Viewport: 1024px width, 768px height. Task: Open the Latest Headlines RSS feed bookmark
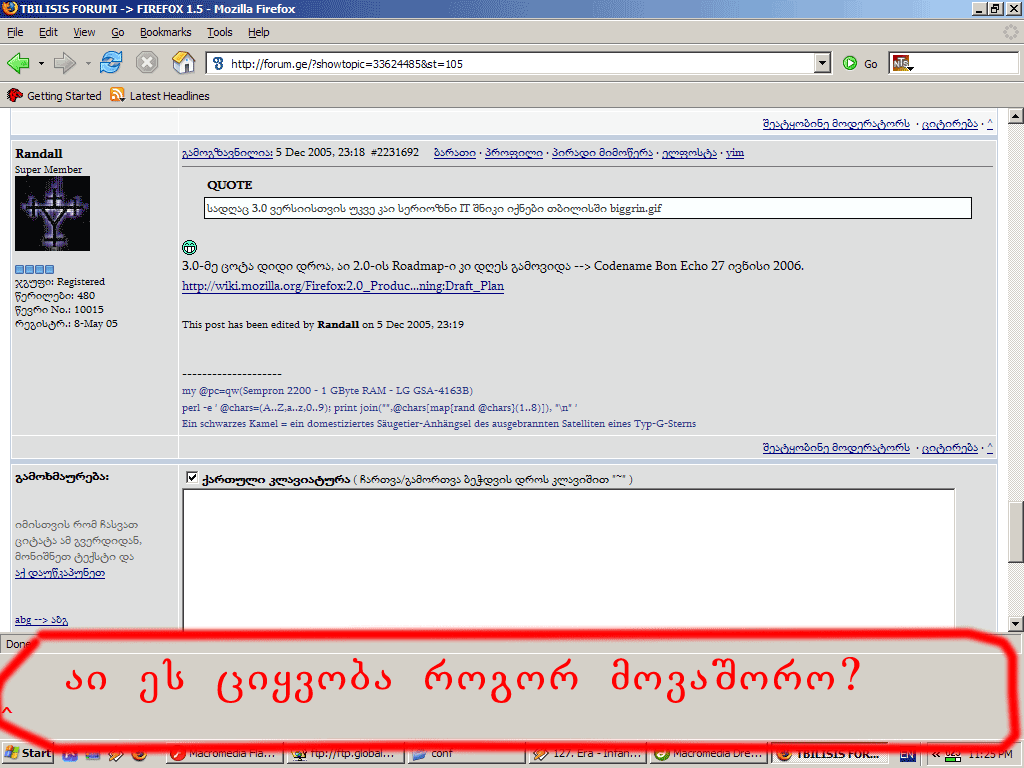click(x=160, y=96)
